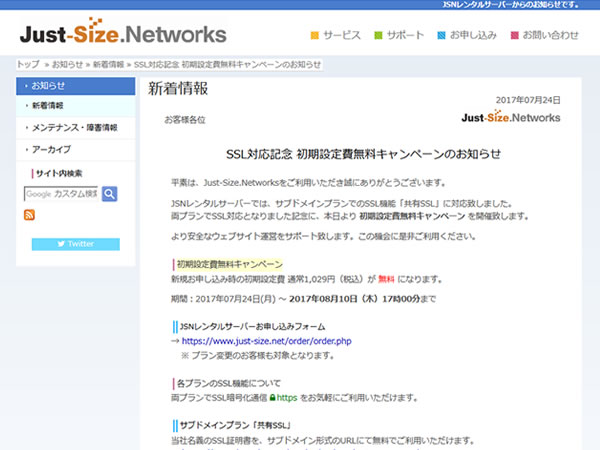Screen dimensions: 600x450
Task: Open メンテナンス・障害情報 in the sidebar
Action: [x=75, y=127]
